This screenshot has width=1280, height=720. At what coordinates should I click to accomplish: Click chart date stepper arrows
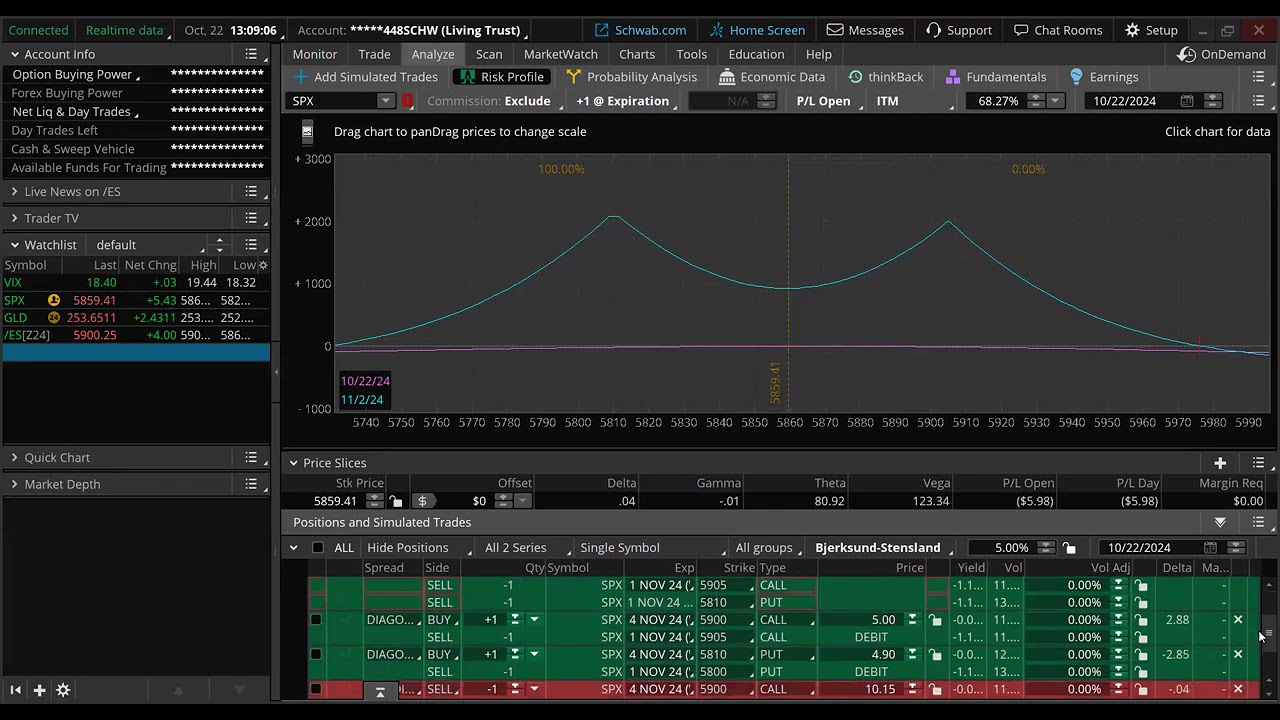click(x=1212, y=101)
